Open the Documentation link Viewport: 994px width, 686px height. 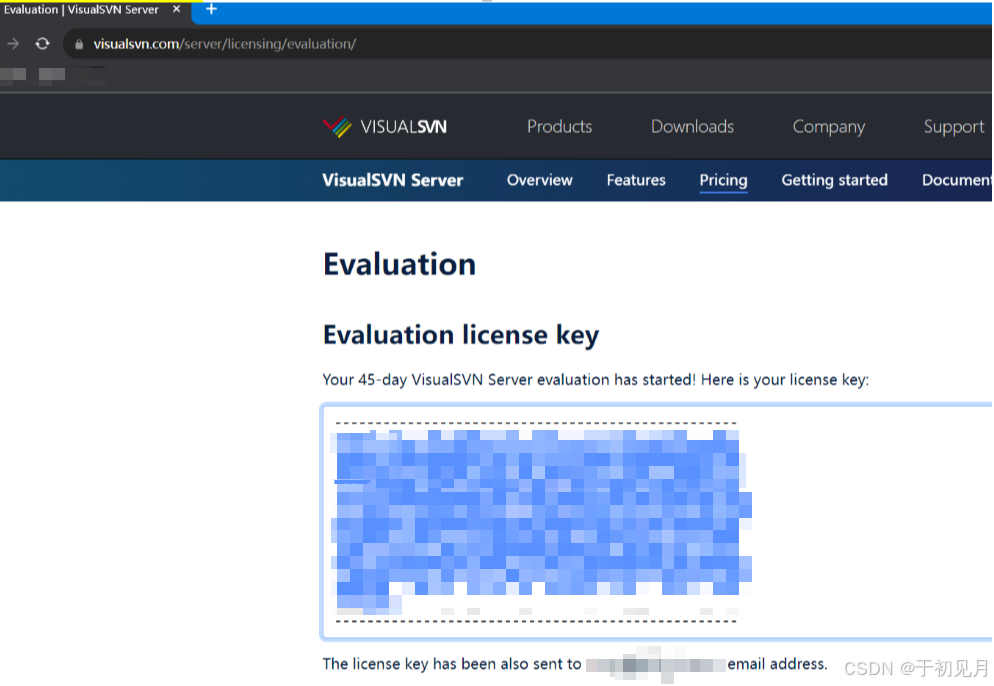(957, 180)
